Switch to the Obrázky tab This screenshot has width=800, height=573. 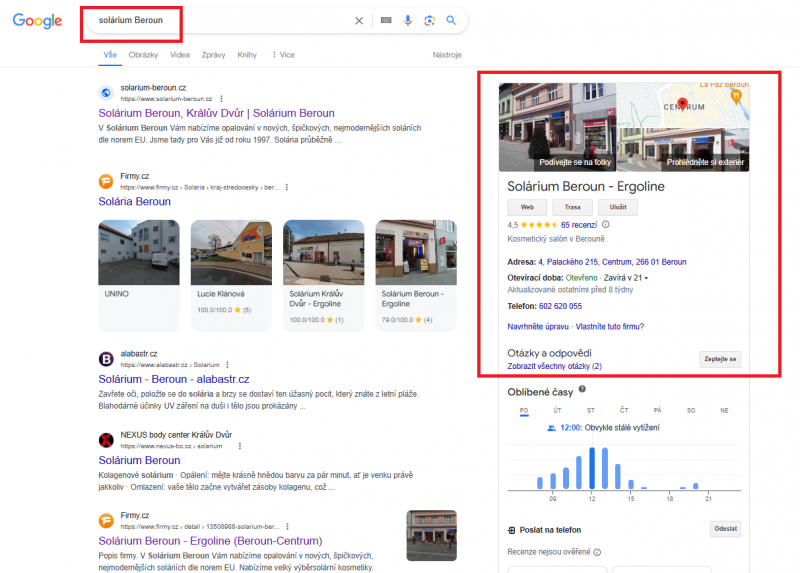click(x=143, y=55)
